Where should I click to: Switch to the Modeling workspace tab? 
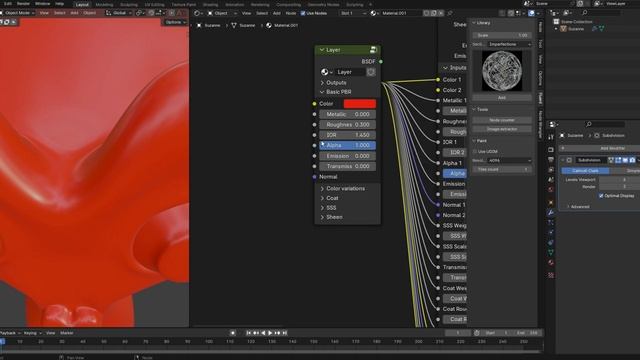click(x=104, y=4)
